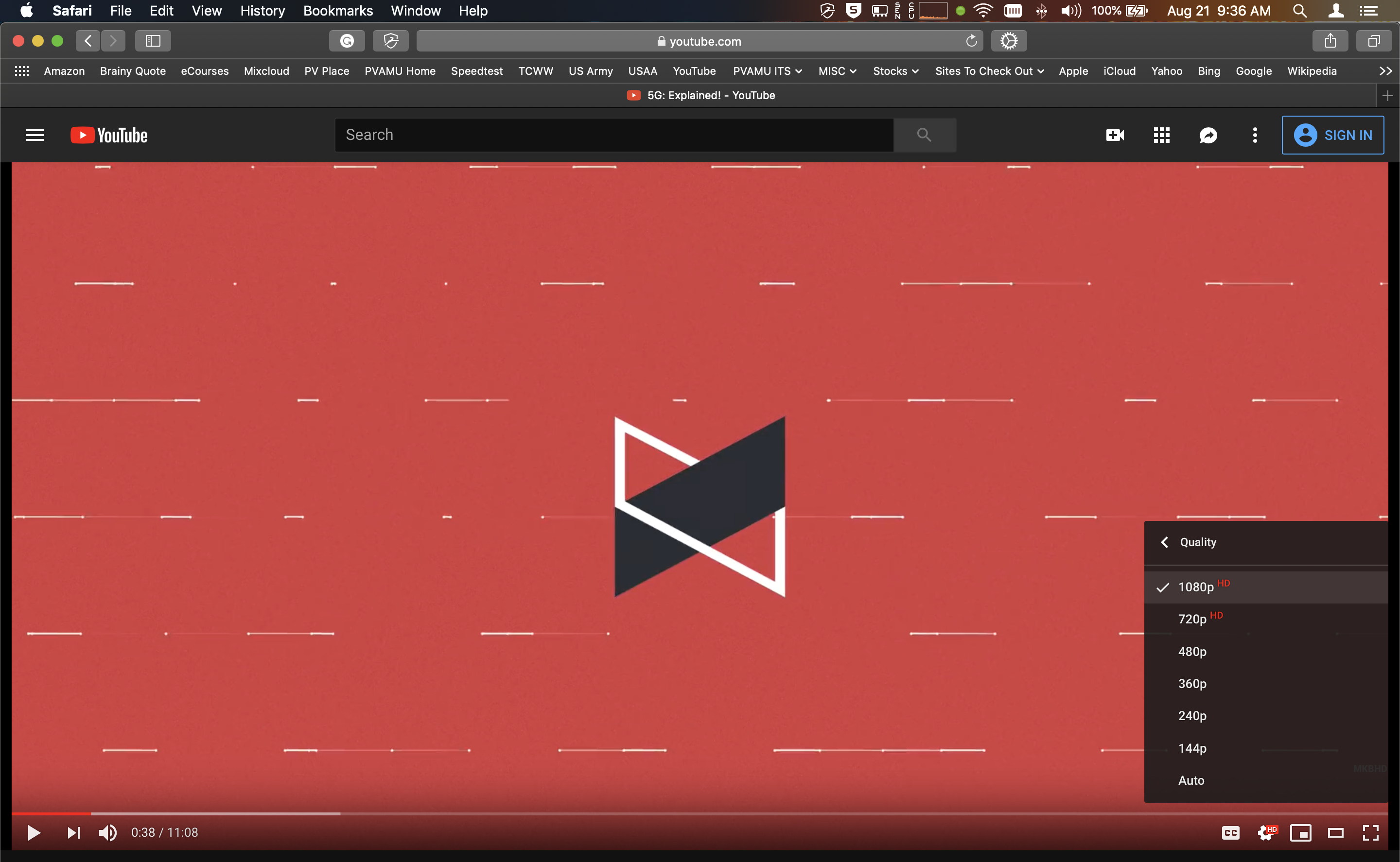Open the Wikipedia bookmark link
Viewport: 1400px width, 862px height.
tap(1312, 71)
